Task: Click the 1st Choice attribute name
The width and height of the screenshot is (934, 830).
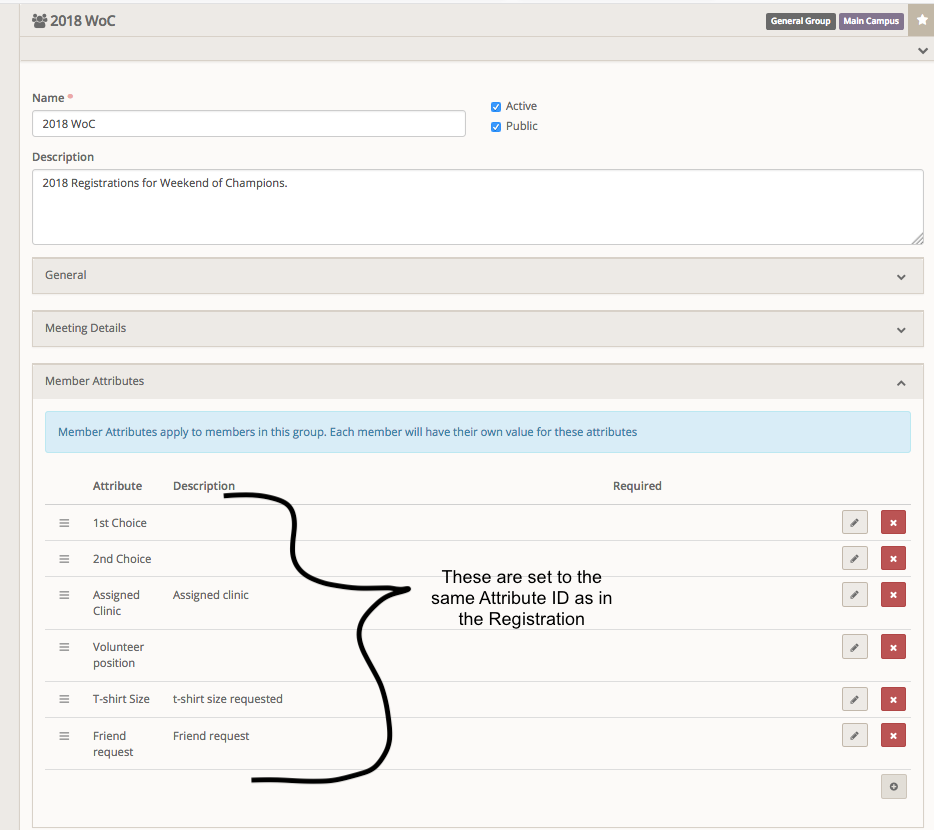Action: [119, 522]
